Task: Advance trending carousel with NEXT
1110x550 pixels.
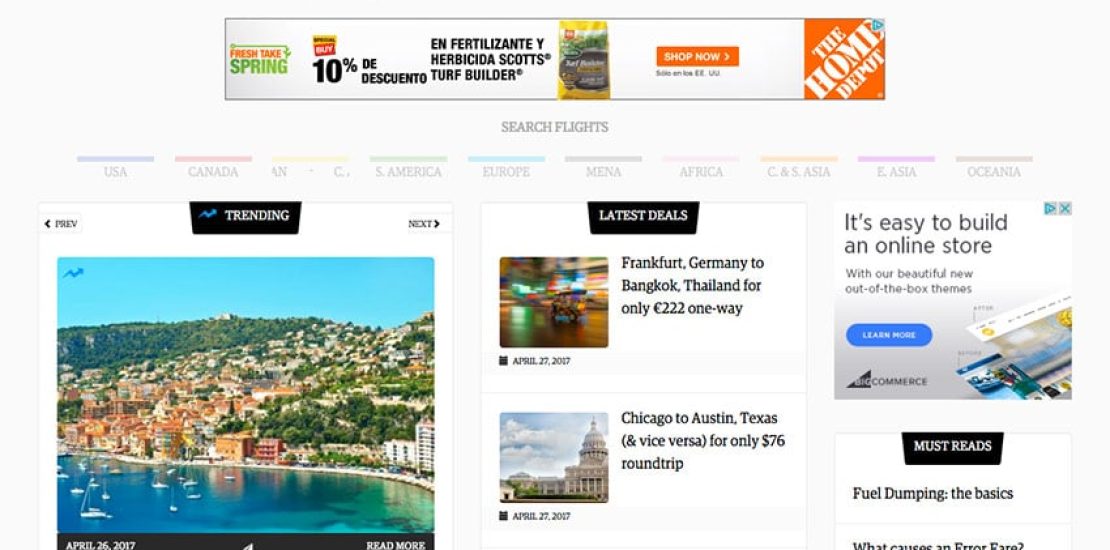Action: click(425, 224)
